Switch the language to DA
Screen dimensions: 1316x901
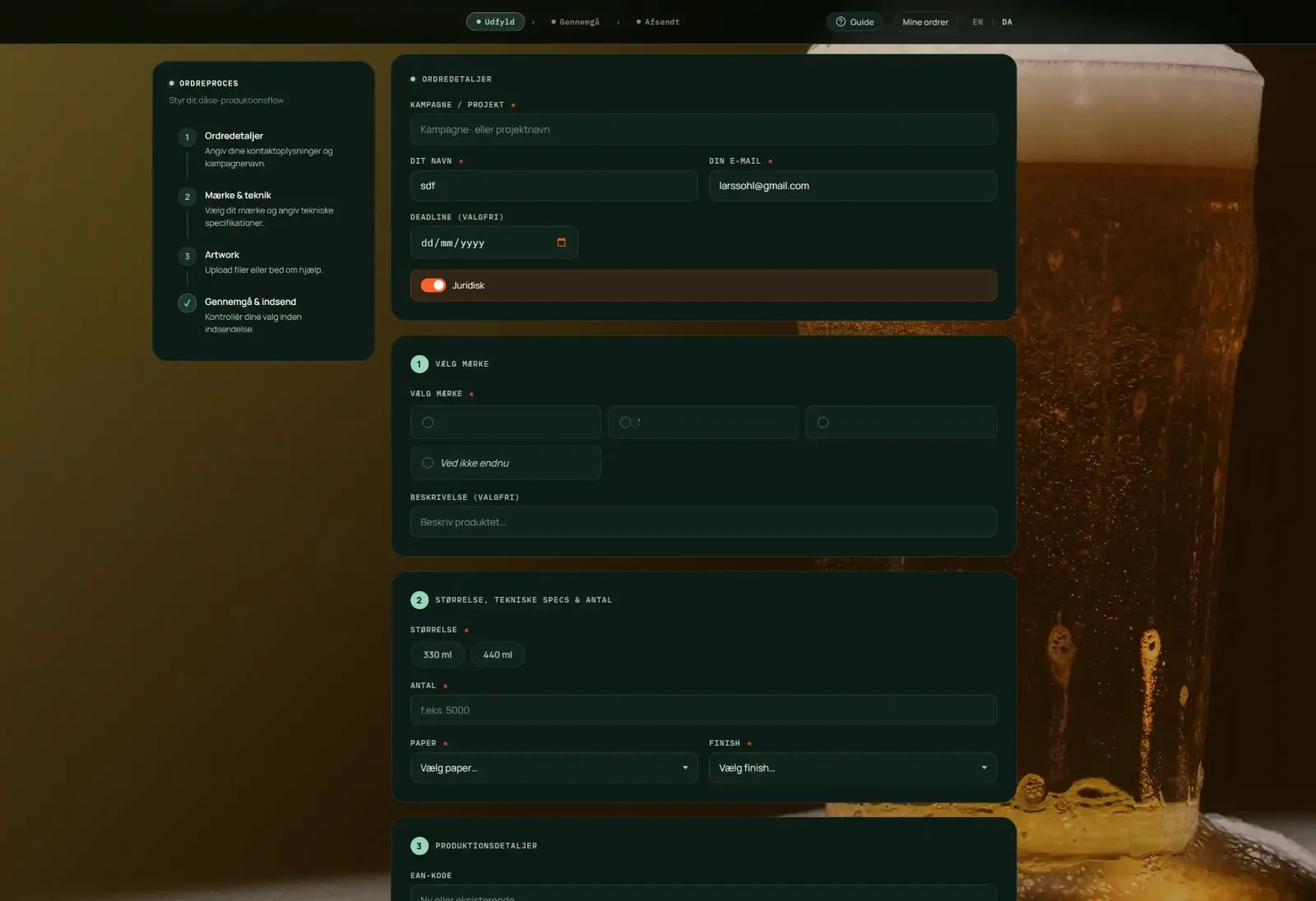[1008, 22]
